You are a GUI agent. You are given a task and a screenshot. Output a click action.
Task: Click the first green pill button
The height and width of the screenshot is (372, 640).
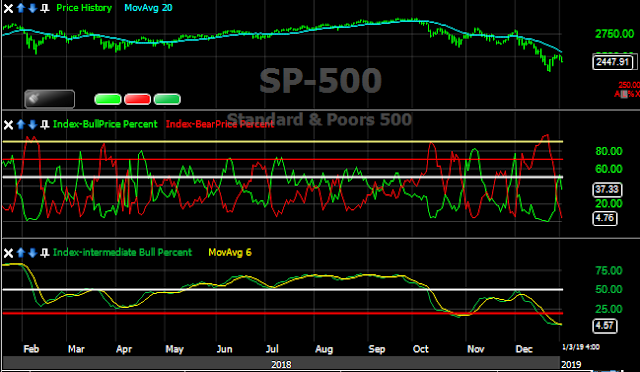pyautogui.click(x=108, y=99)
